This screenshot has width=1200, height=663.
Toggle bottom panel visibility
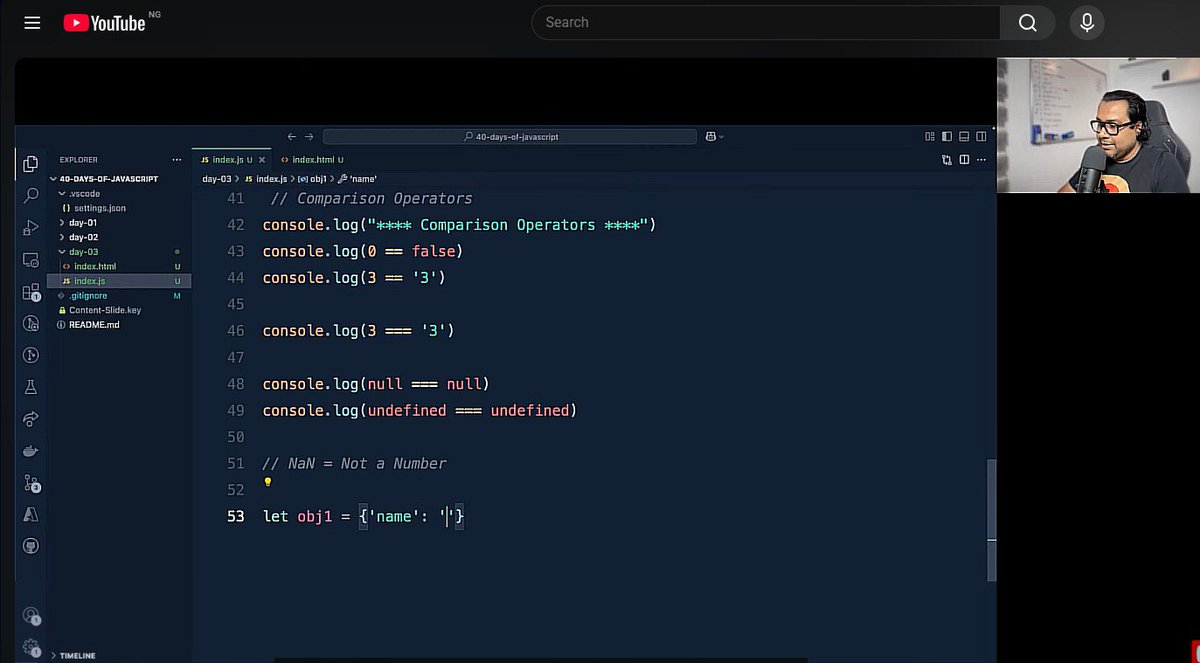pyautogui.click(x=964, y=136)
